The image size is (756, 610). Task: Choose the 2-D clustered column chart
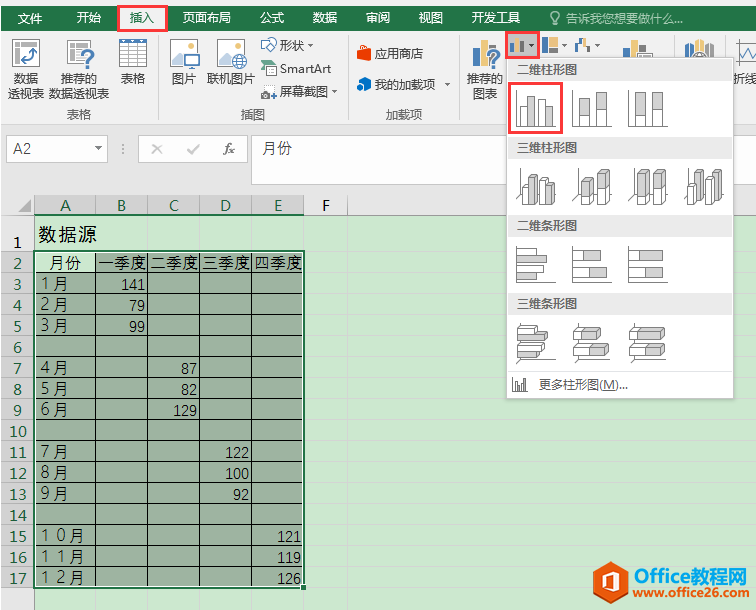click(535, 108)
